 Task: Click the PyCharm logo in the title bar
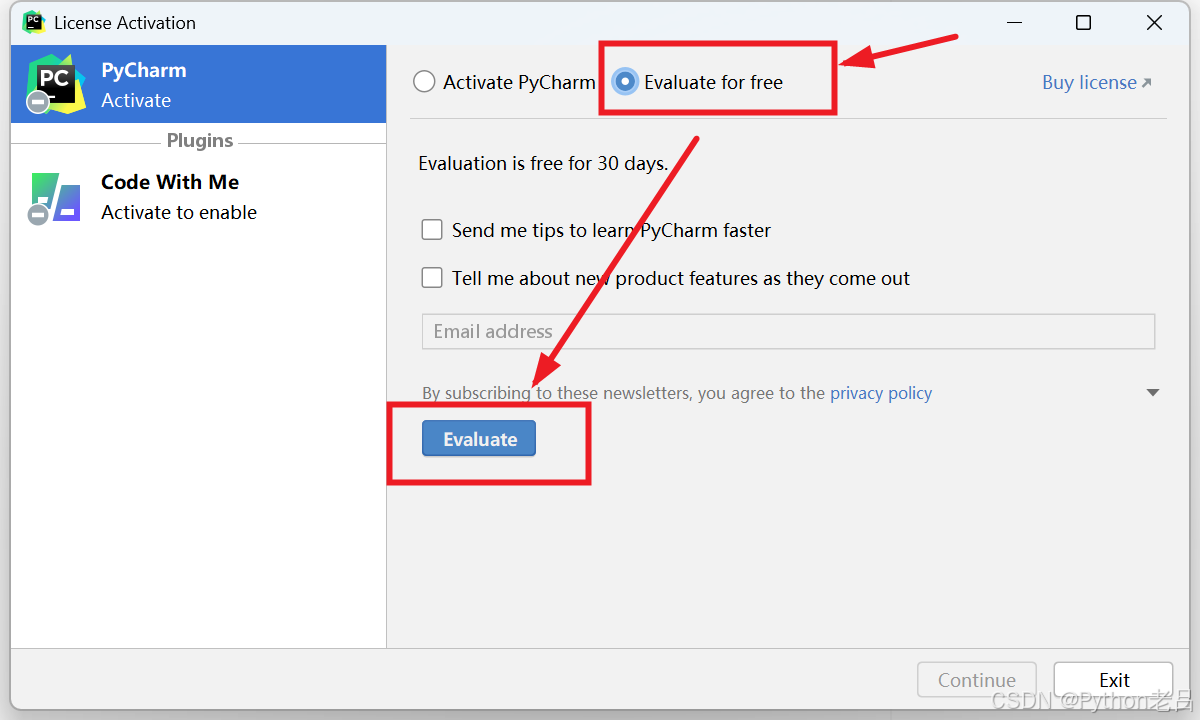pos(34,22)
